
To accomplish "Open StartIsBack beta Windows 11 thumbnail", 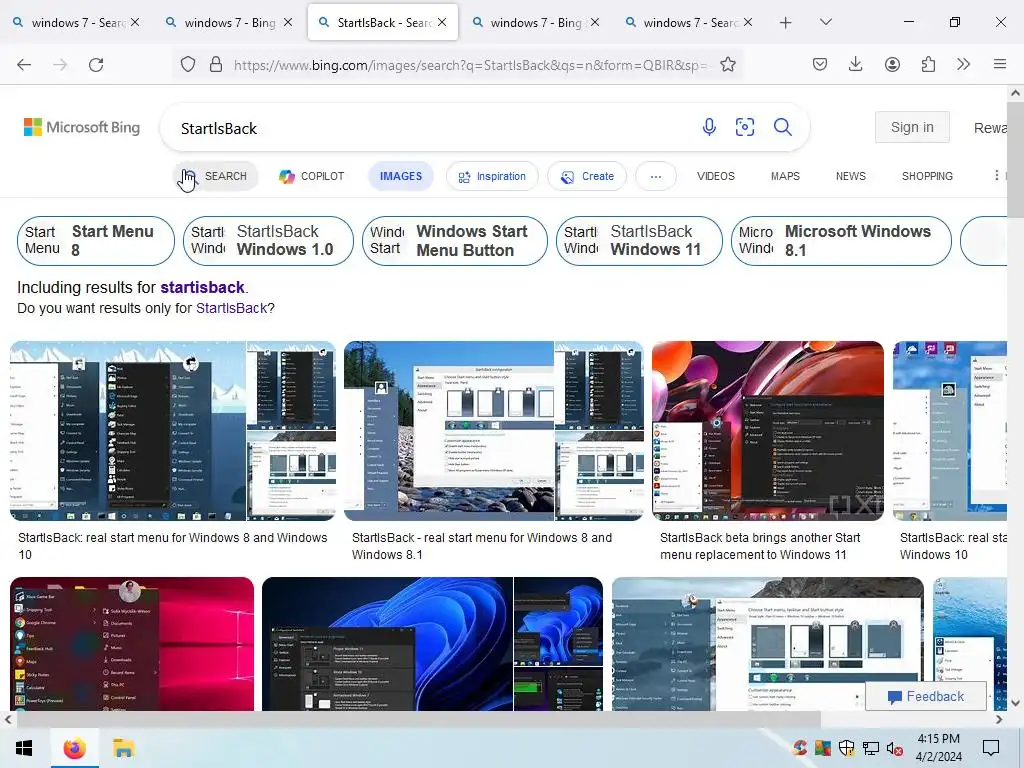I will 768,431.
